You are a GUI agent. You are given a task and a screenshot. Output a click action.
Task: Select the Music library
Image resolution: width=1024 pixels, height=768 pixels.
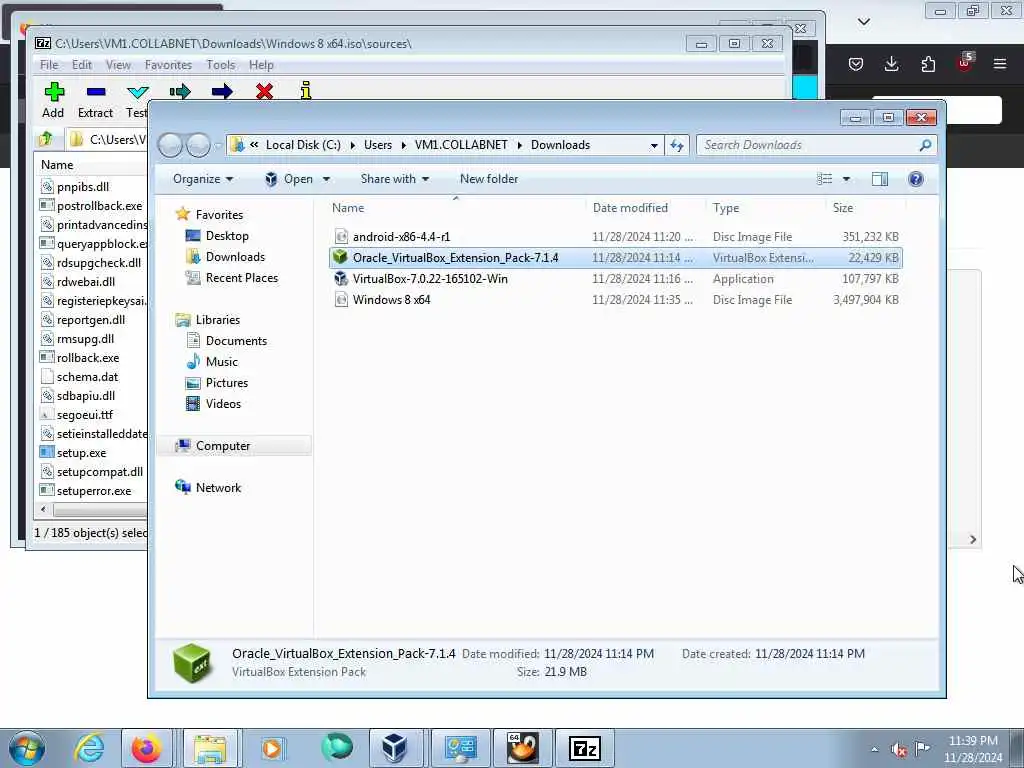click(x=221, y=362)
